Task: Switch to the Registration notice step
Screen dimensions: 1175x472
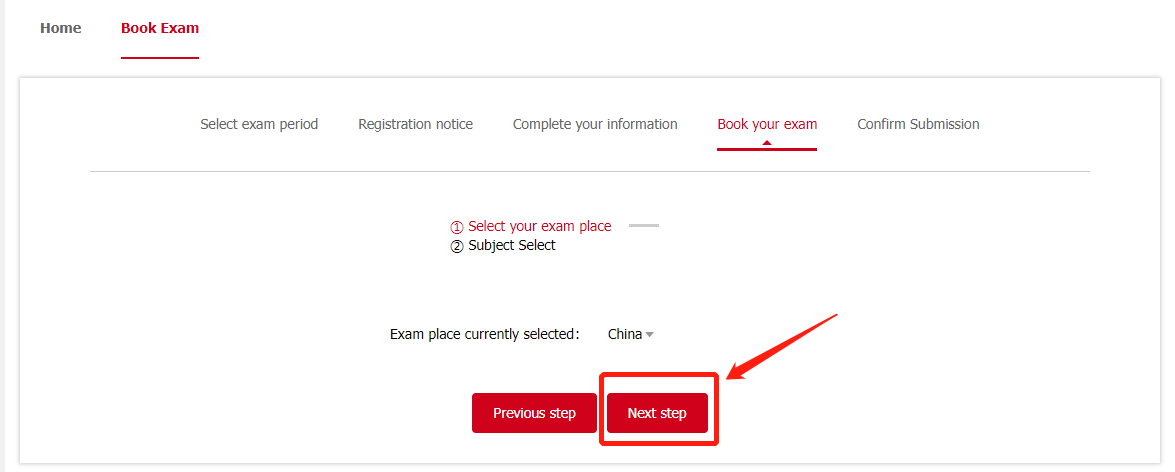Action: [x=415, y=124]
